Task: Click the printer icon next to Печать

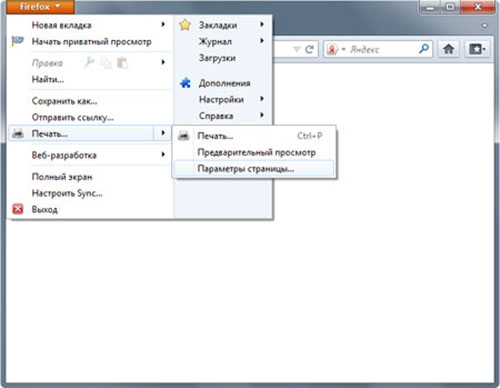Action: (17, 133)
